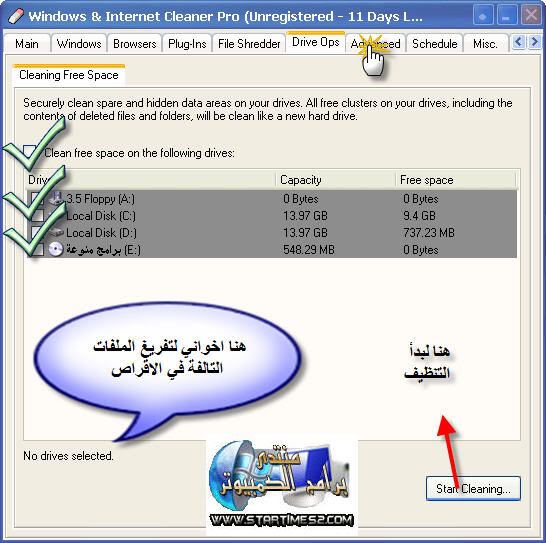Click the Start Cleaning... button

[x=473, y=489]
